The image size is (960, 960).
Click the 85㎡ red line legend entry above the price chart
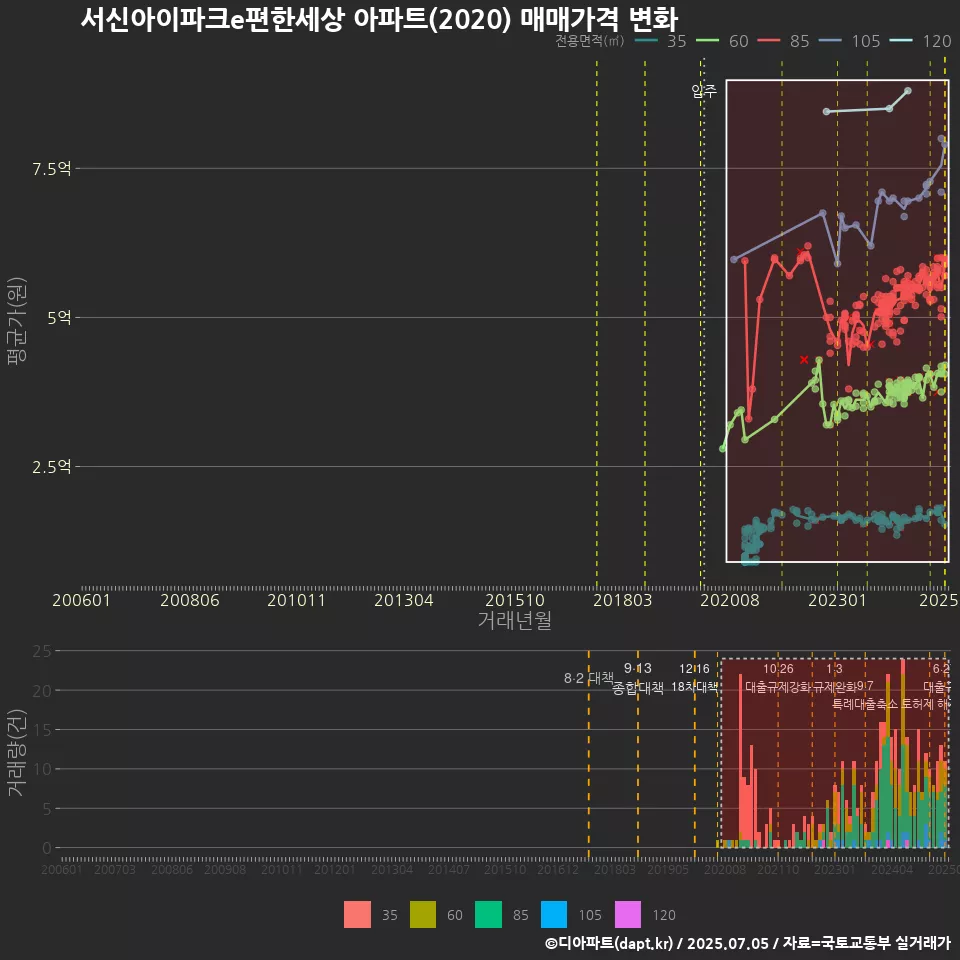pos(784,41)
